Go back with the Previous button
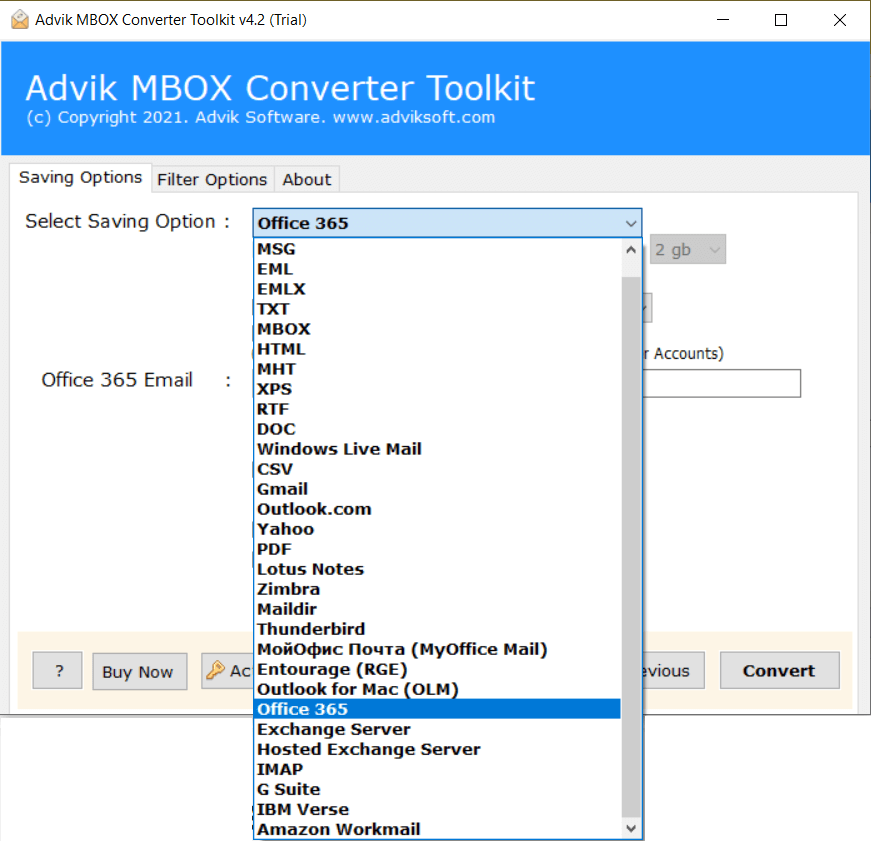The height and width of the screenshot is (841, 871). point(673,670)
